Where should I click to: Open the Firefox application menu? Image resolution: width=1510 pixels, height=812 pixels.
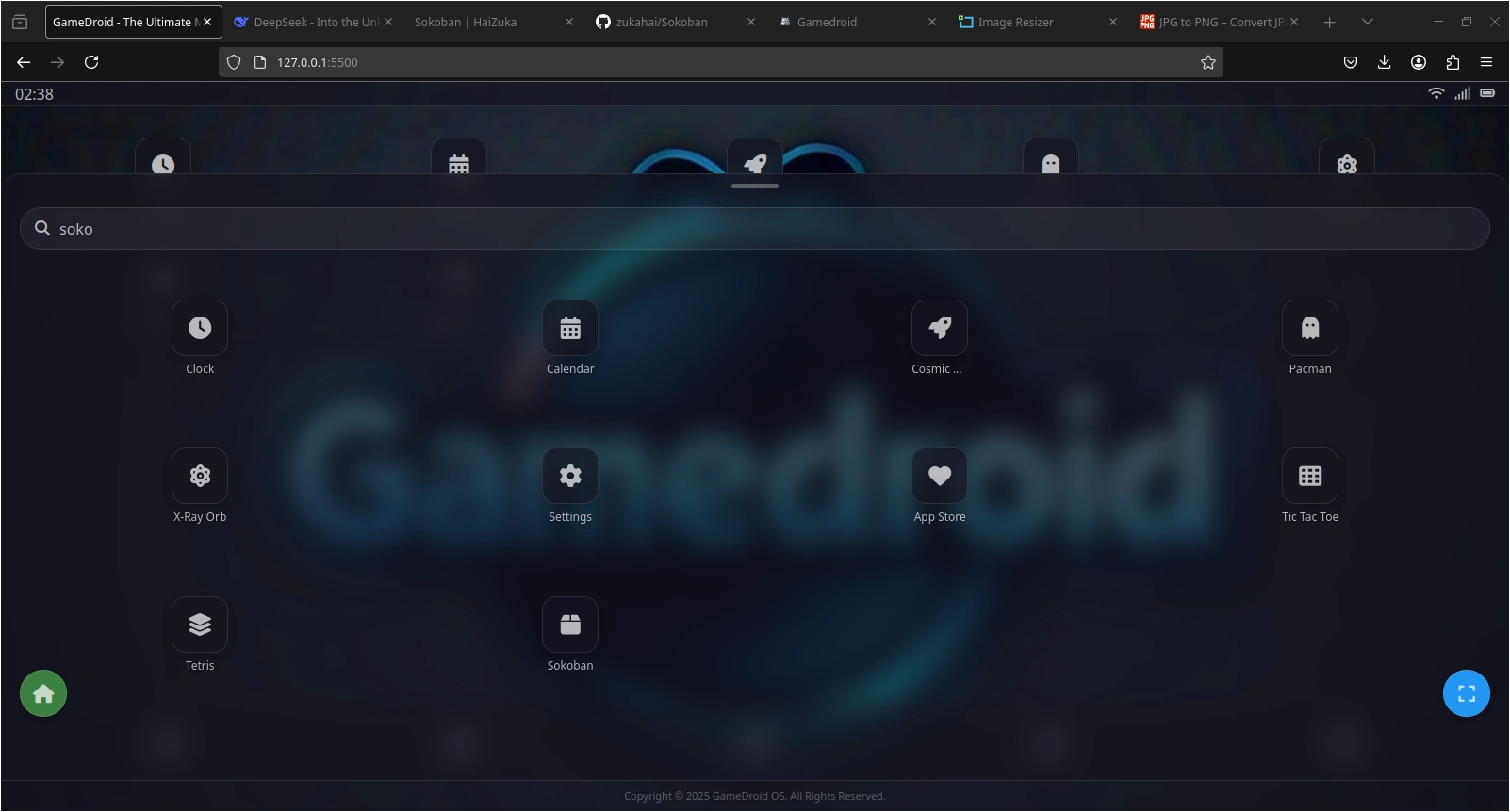[x=1486, y=62]
